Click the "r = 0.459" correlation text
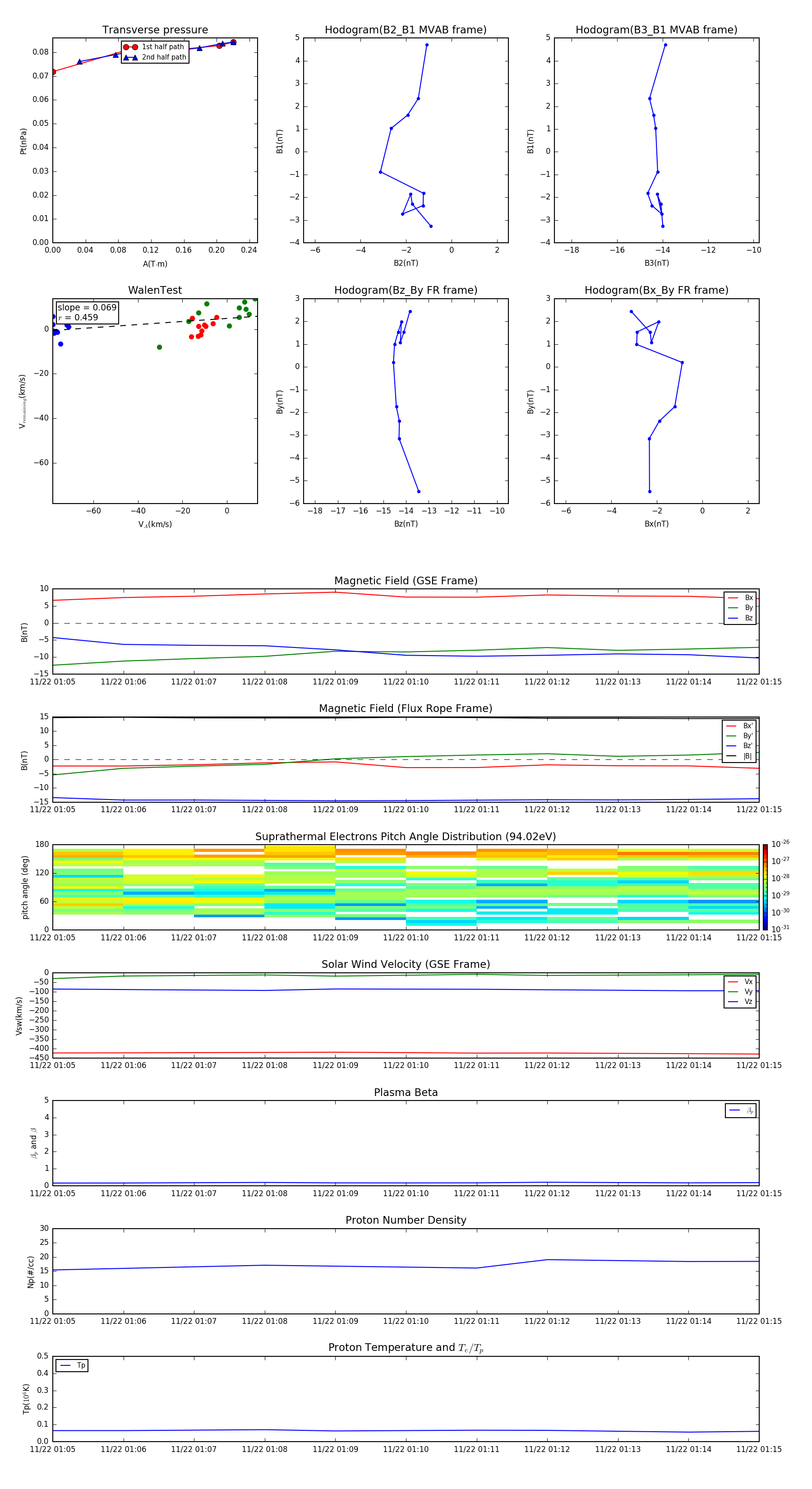 point(78,317)
